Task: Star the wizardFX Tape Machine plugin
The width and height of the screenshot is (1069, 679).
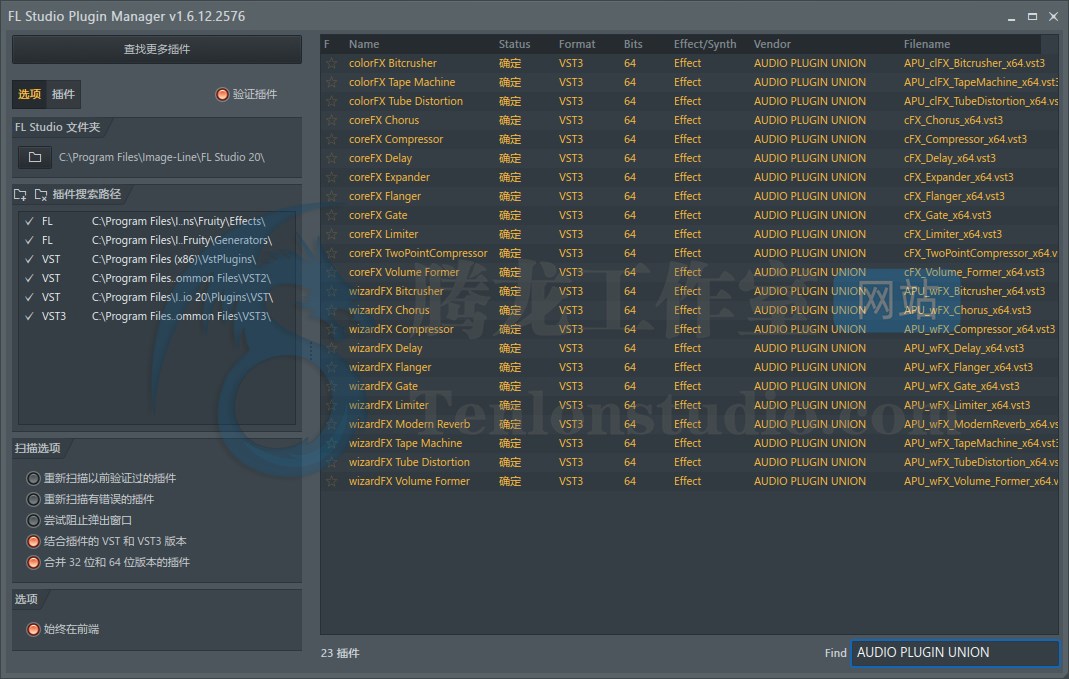Action: click(331, 444)
